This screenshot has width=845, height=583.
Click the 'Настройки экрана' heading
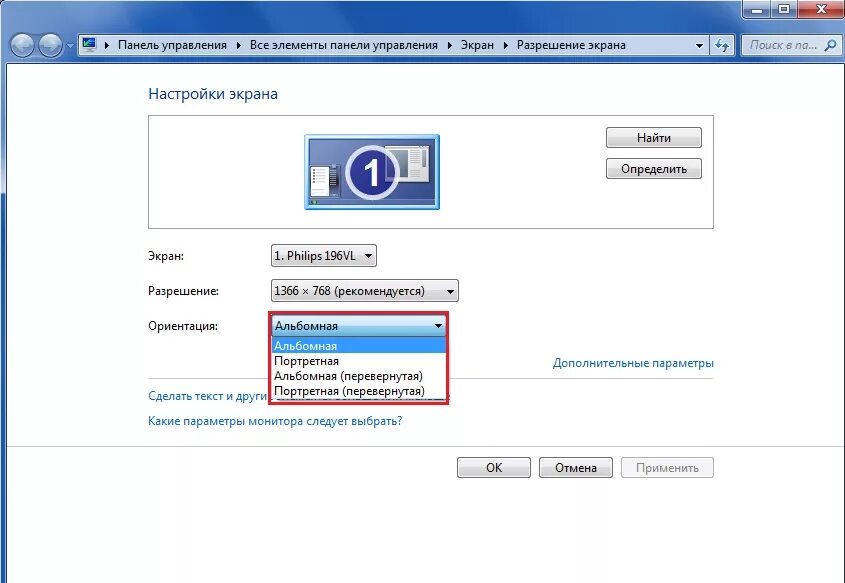tap(213, 94)
